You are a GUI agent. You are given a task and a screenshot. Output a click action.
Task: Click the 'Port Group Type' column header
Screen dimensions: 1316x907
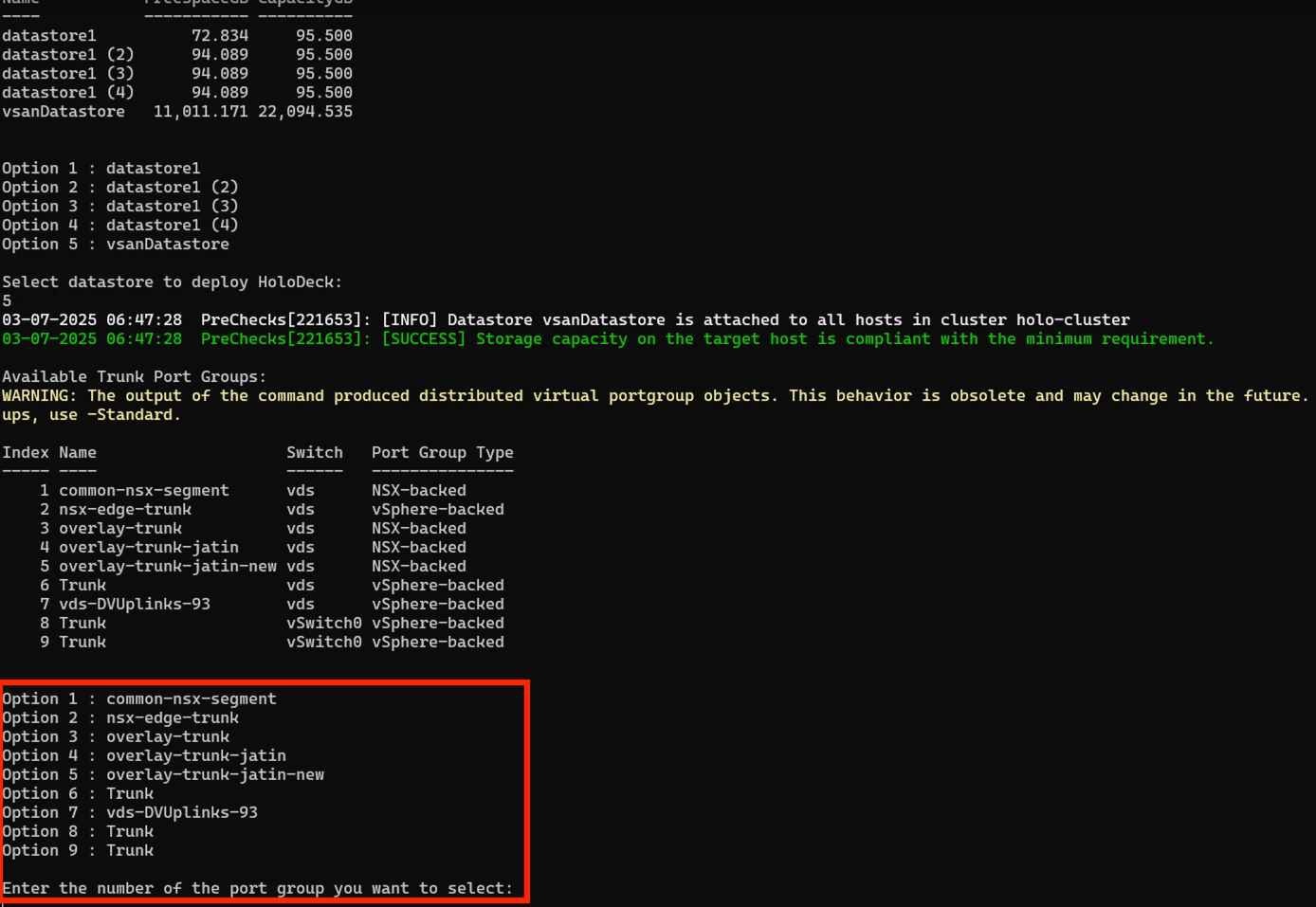[442, 452]
